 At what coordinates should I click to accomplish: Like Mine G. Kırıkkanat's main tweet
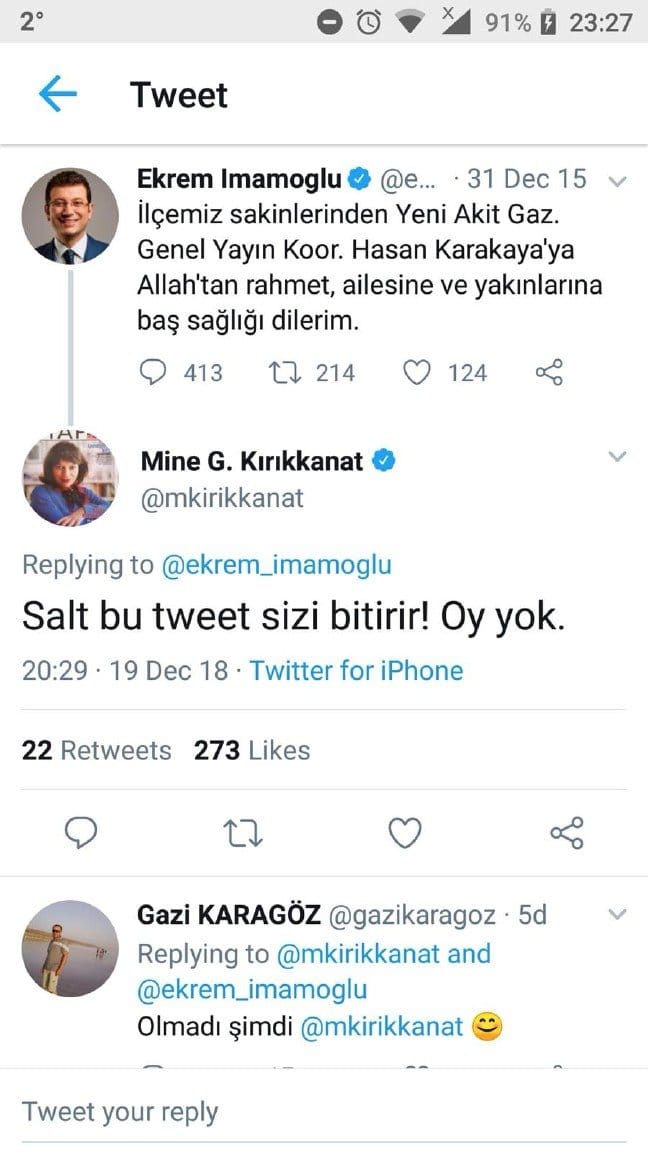point(405,832)
